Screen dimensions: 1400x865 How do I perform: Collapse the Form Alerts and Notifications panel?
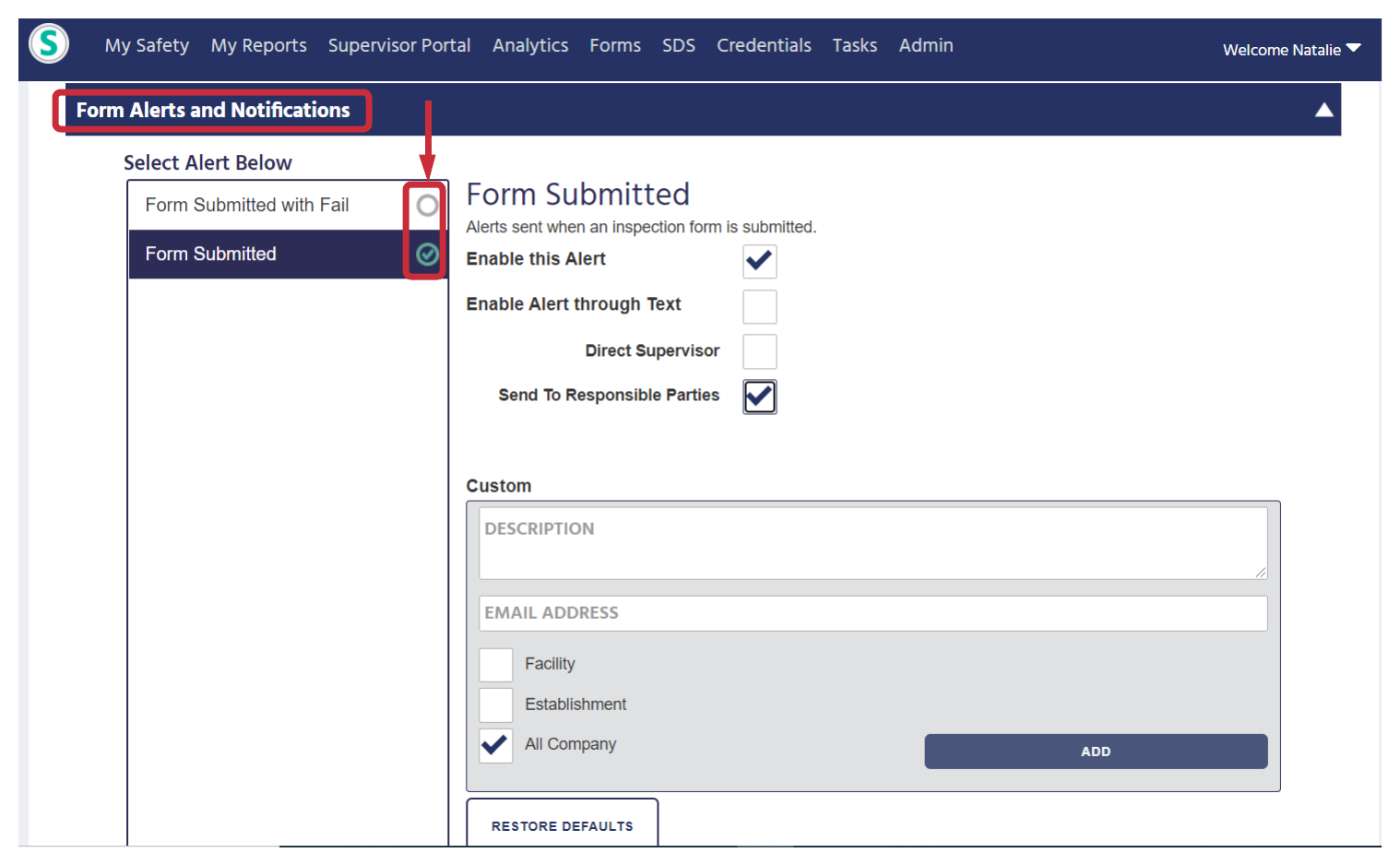(x=1324, y=109)
